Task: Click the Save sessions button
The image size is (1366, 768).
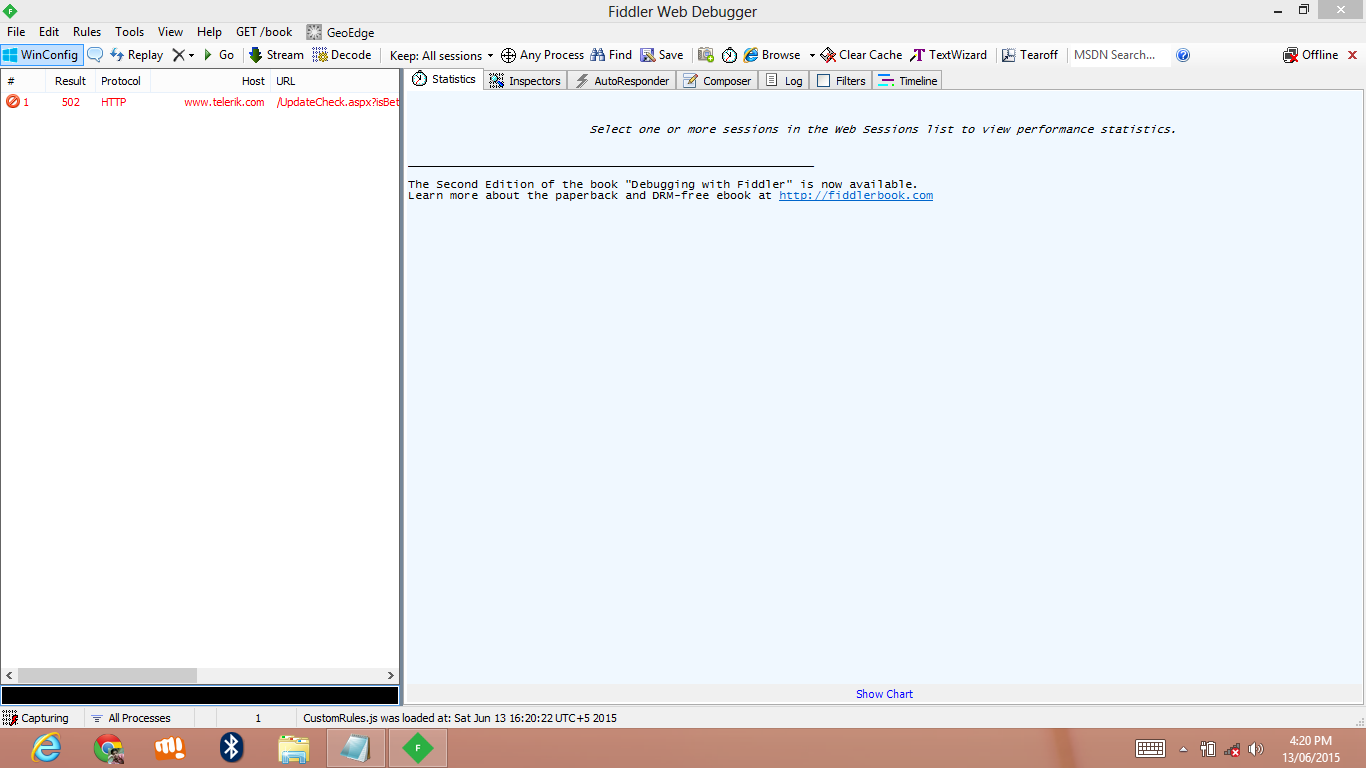Action: click(x=662, y=55)
